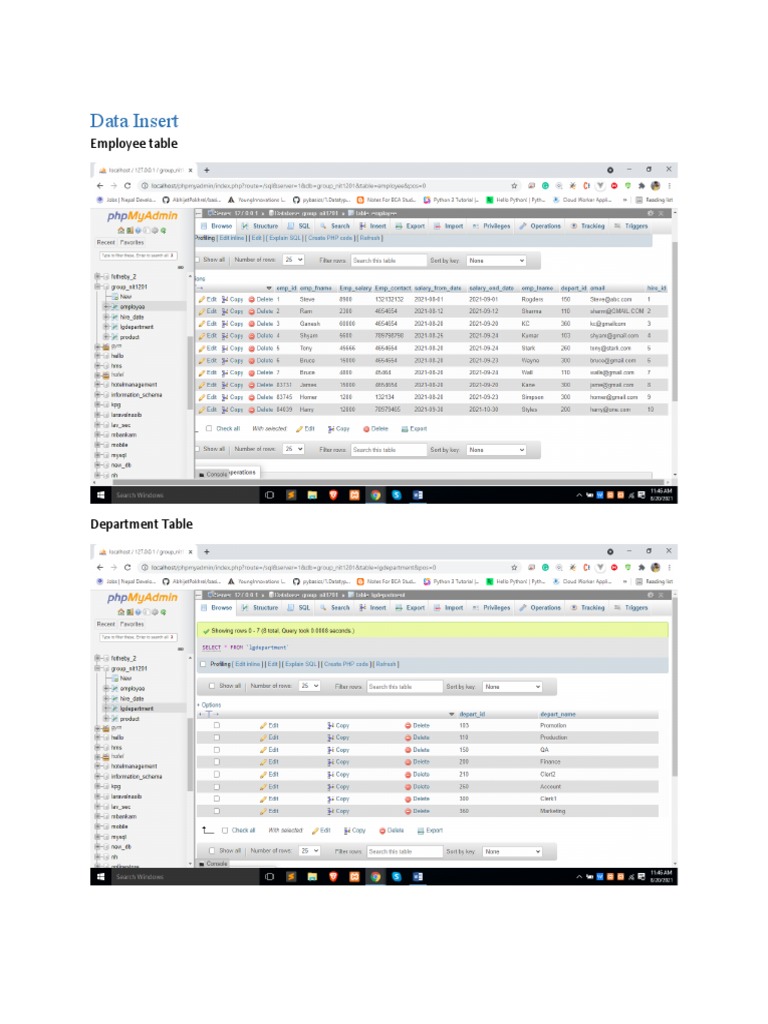Tick Check all in Employee table screenshot
768x1024 pixels.
[x=209, y=429]
